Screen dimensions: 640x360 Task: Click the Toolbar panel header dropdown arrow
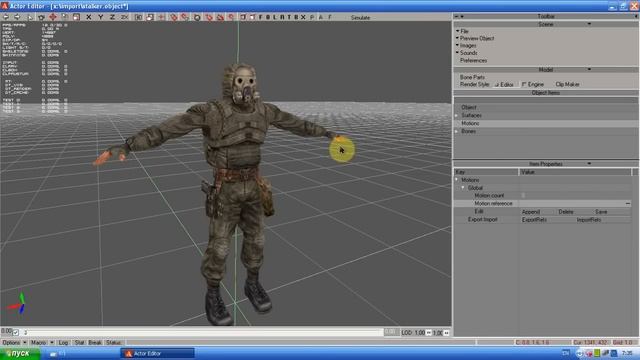(462, 16)
